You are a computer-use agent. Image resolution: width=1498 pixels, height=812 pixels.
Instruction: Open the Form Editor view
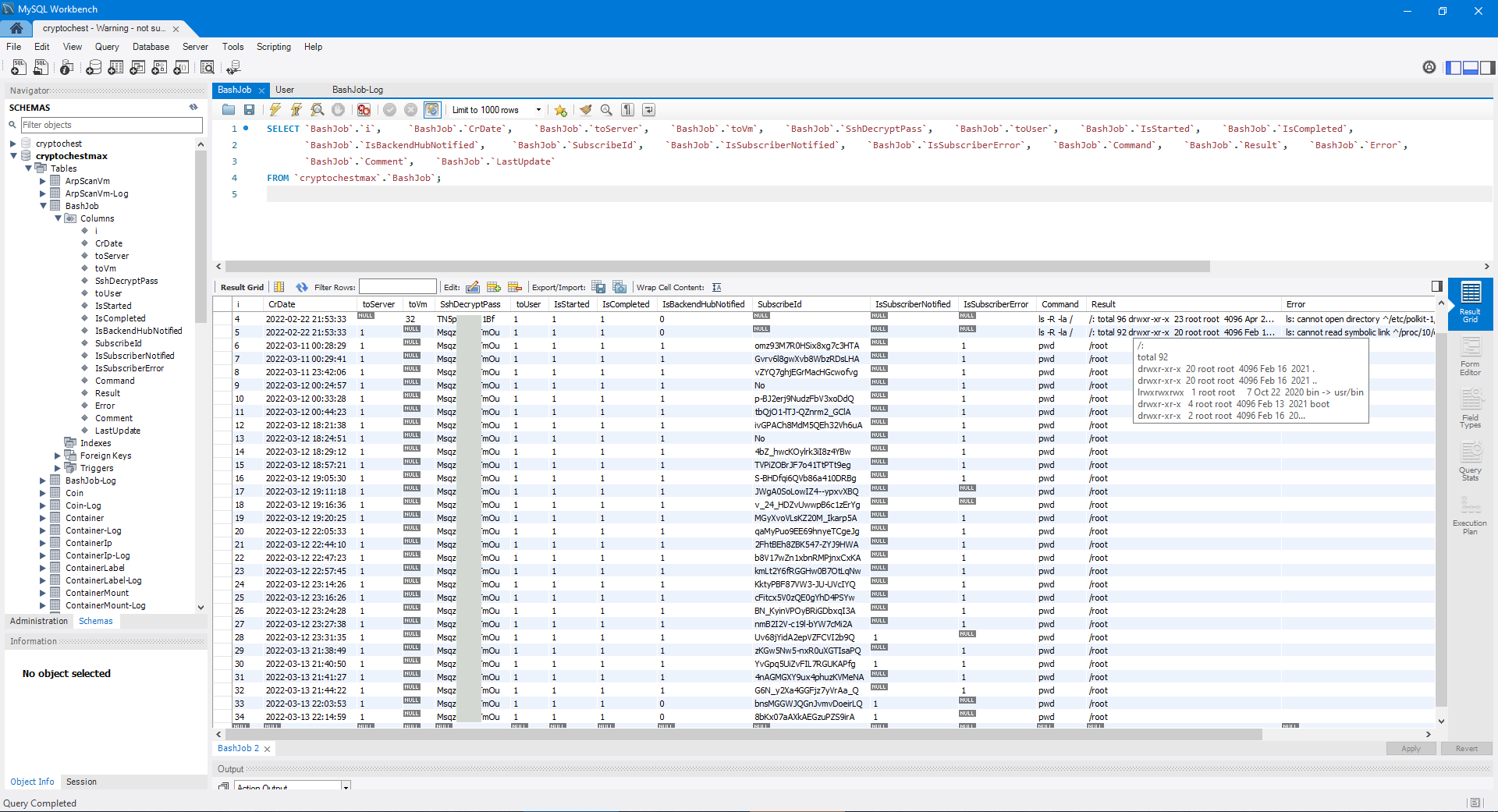(1470, 357)
